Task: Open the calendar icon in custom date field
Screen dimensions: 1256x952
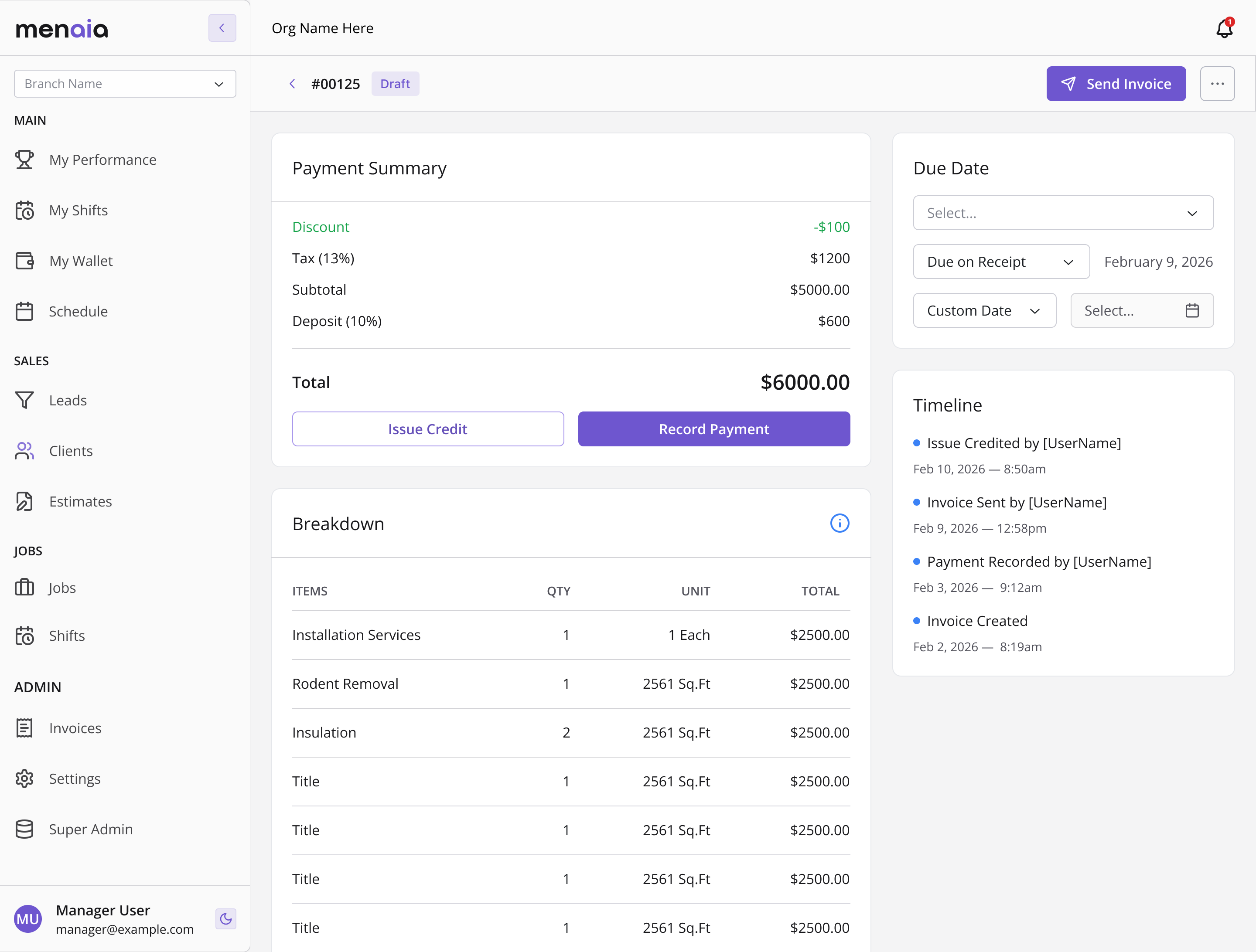Action: pos(1192,310)
